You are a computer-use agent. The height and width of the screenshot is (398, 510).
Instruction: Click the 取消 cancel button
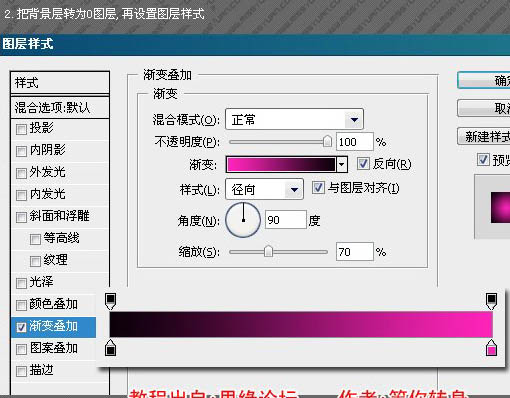[x=484, y=108]
